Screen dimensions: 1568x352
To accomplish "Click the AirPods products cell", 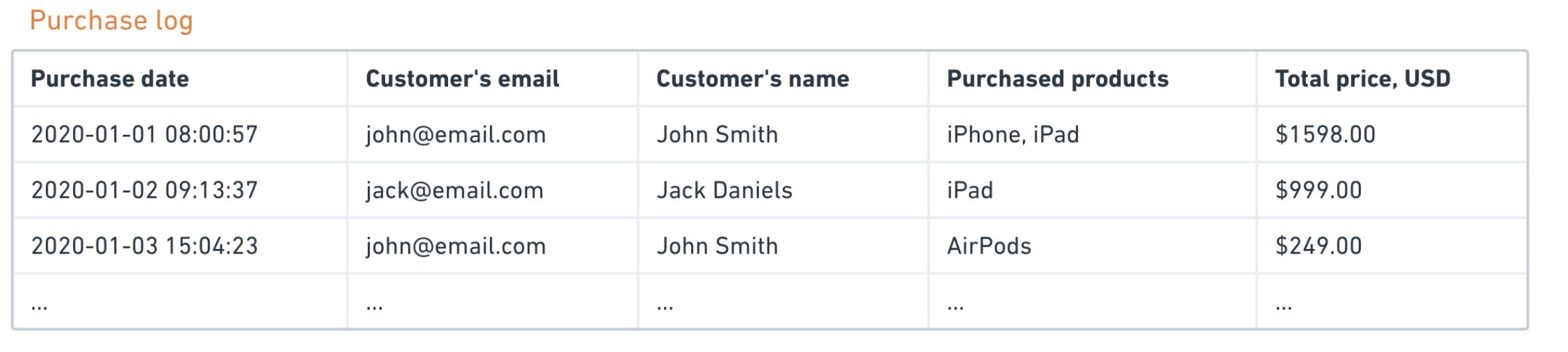I will (x=988, y=246).
